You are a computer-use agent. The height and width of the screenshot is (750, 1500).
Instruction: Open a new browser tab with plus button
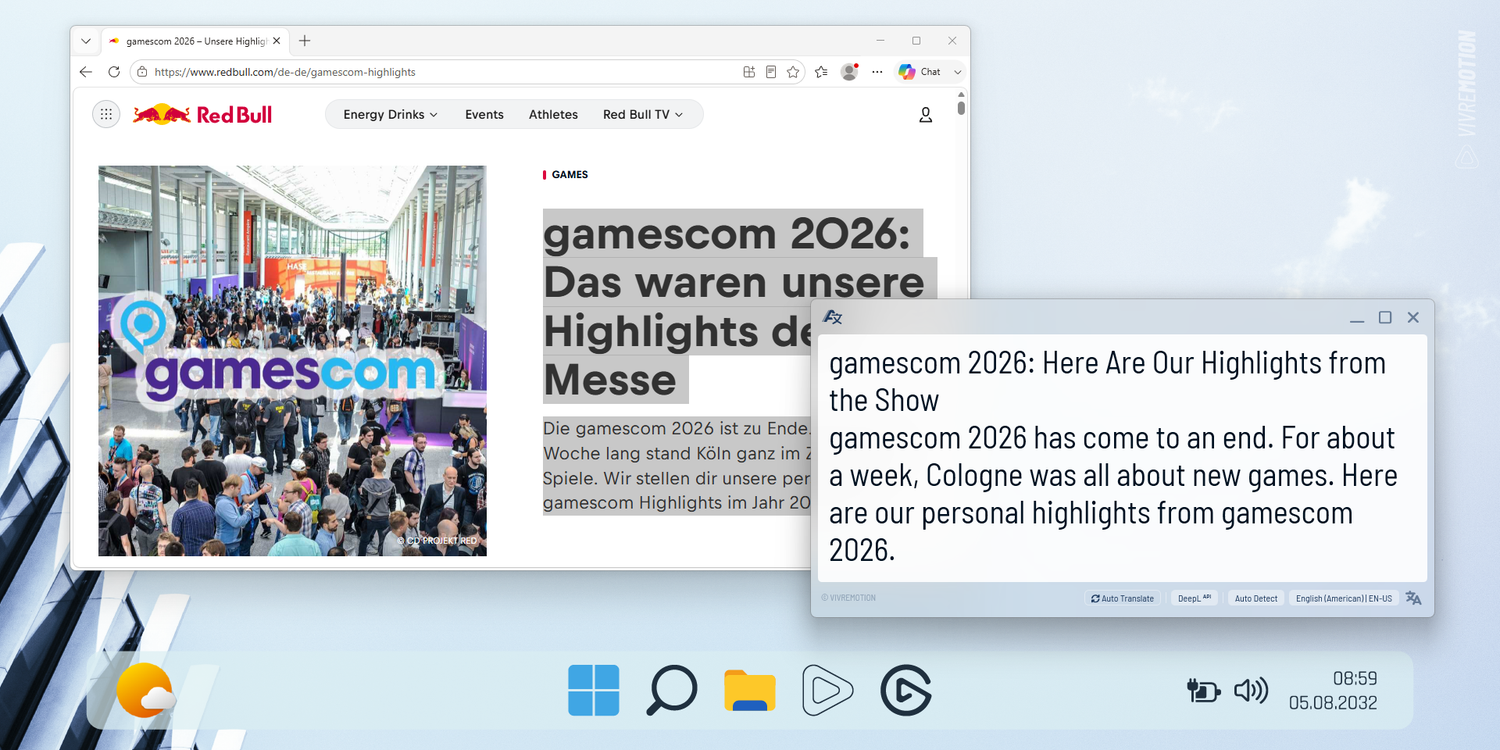305,41
